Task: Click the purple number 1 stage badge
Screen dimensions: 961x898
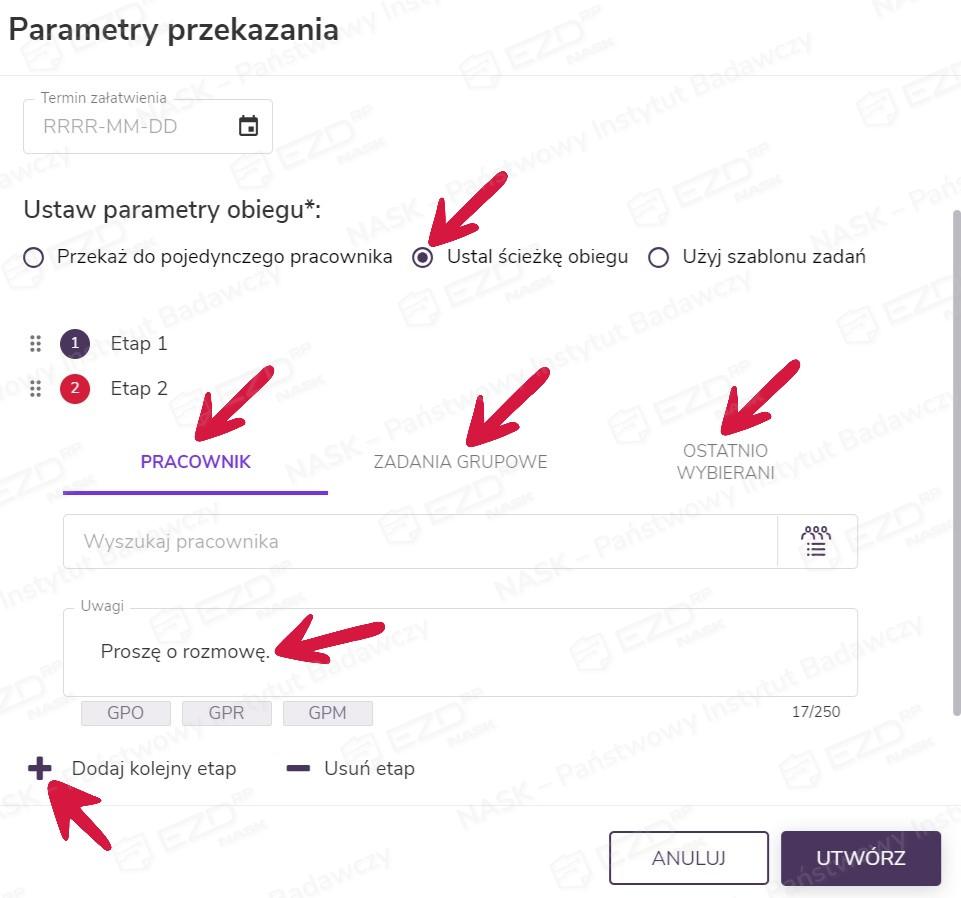Action: [75, 344]
